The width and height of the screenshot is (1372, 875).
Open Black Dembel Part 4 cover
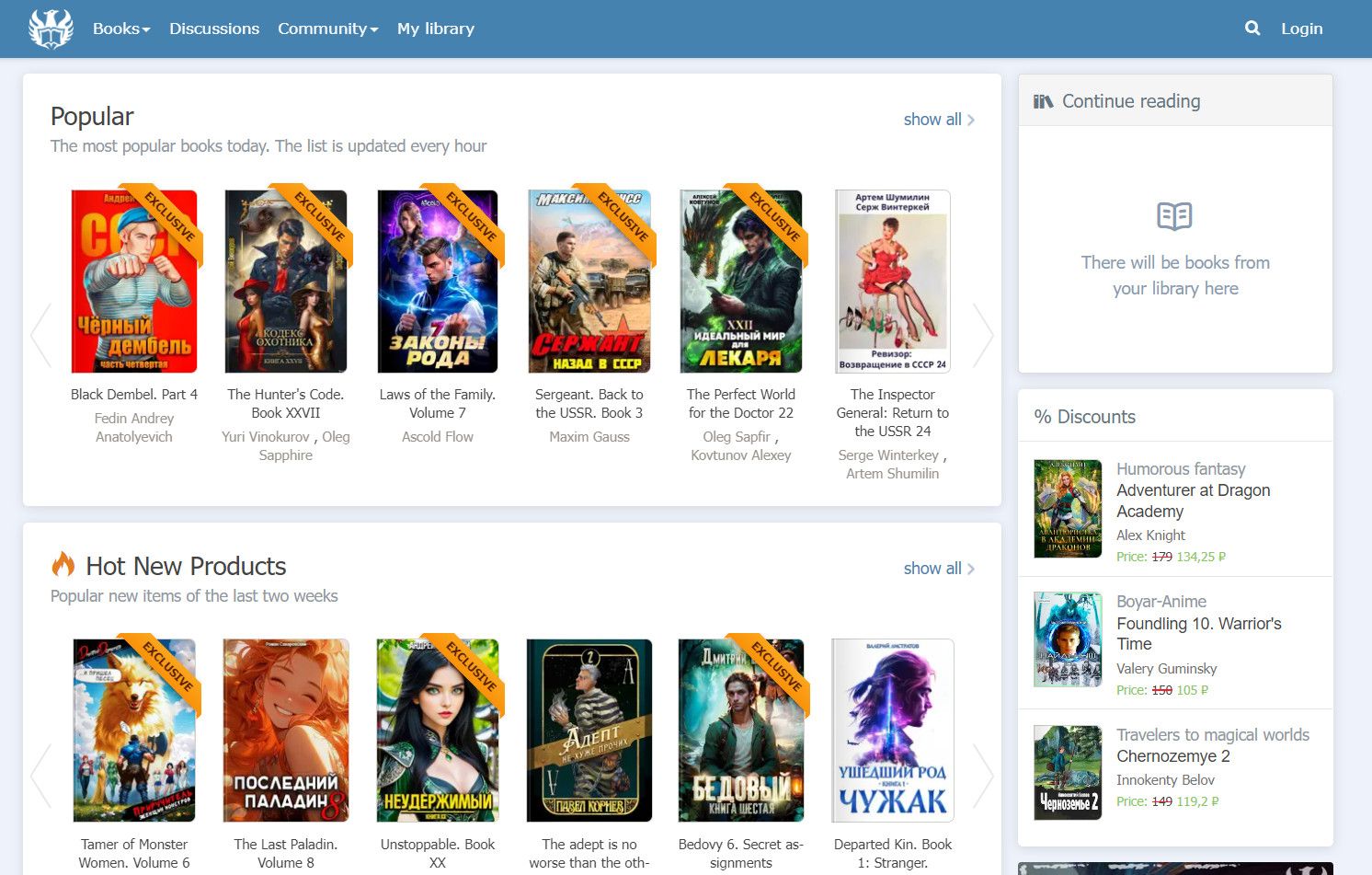point(134,281)
